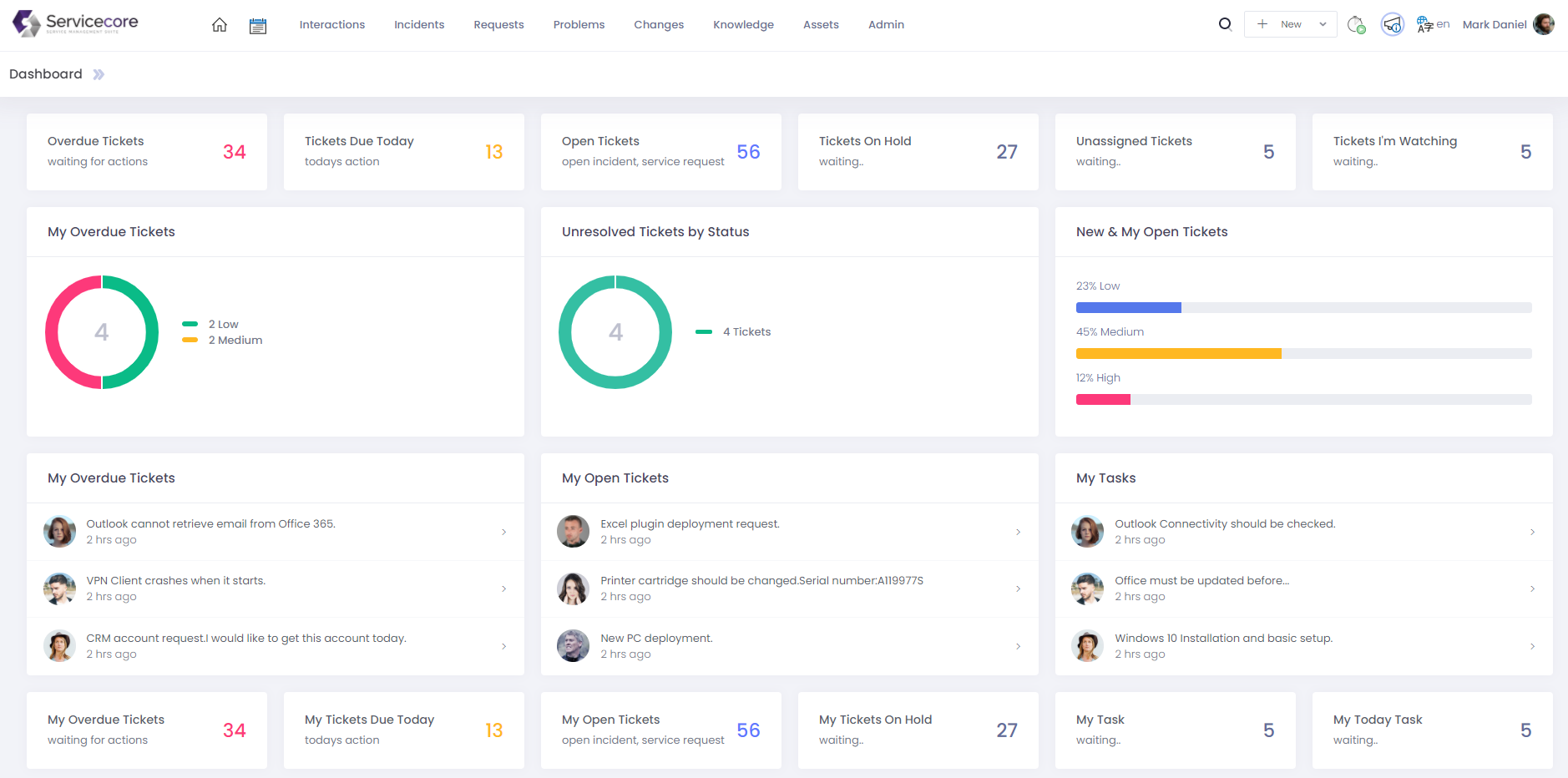Click the chevrons after the Dashboard breadcrumb

click(98, 73)
